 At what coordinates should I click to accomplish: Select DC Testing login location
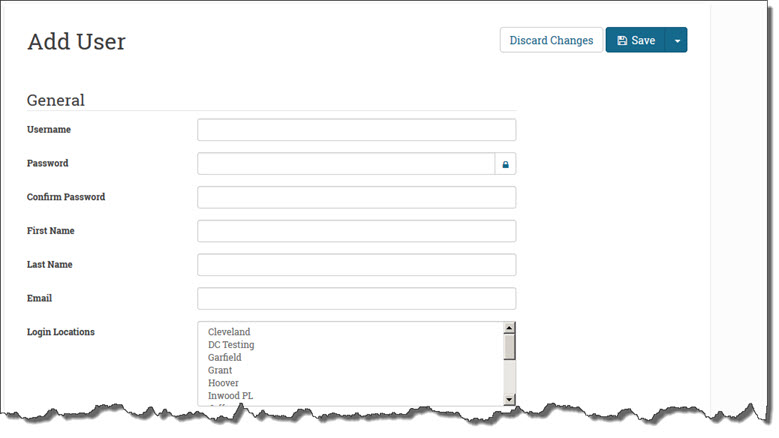231,345
